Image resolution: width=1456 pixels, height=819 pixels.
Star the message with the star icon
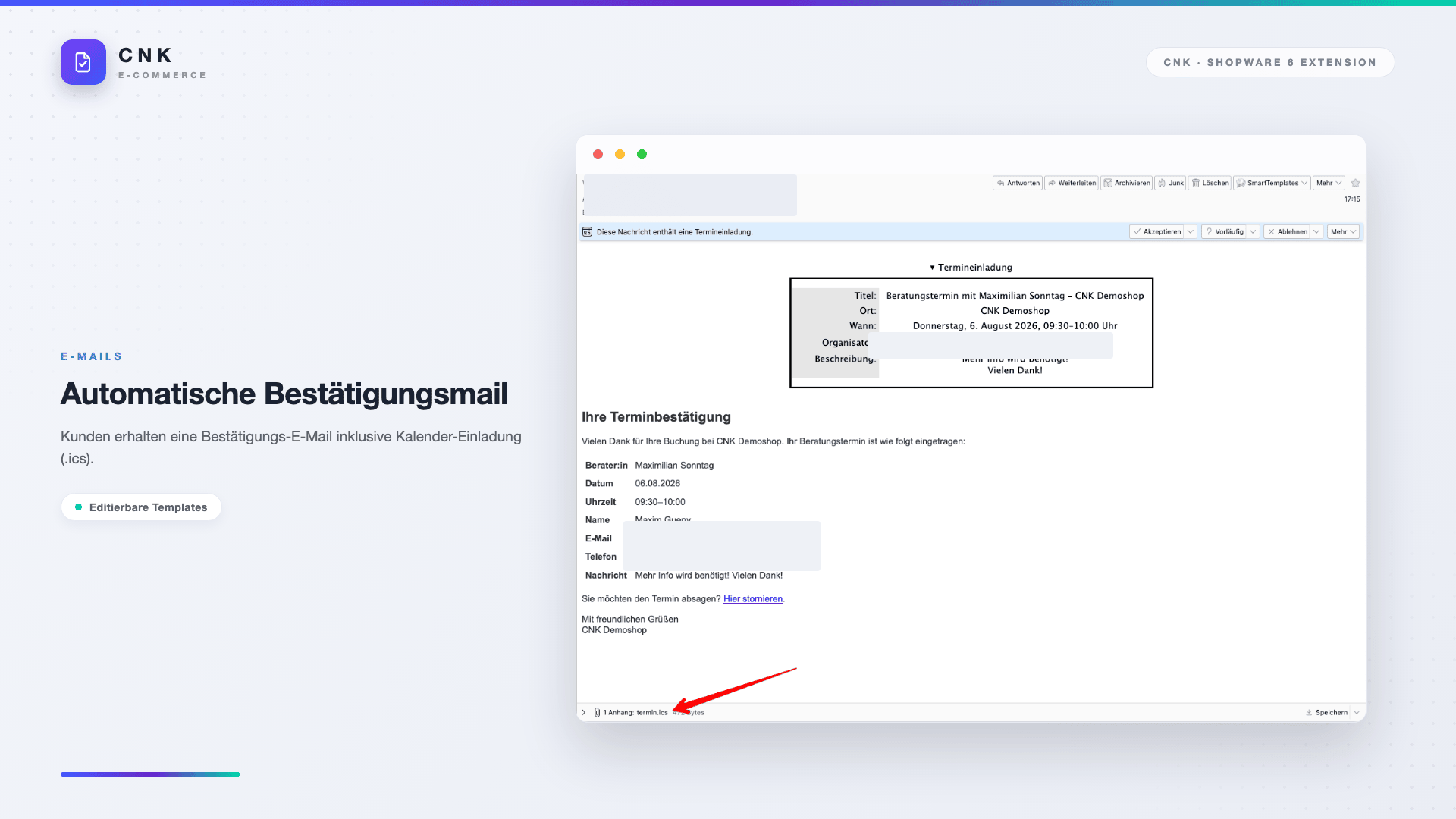(x=1356, y=183)
